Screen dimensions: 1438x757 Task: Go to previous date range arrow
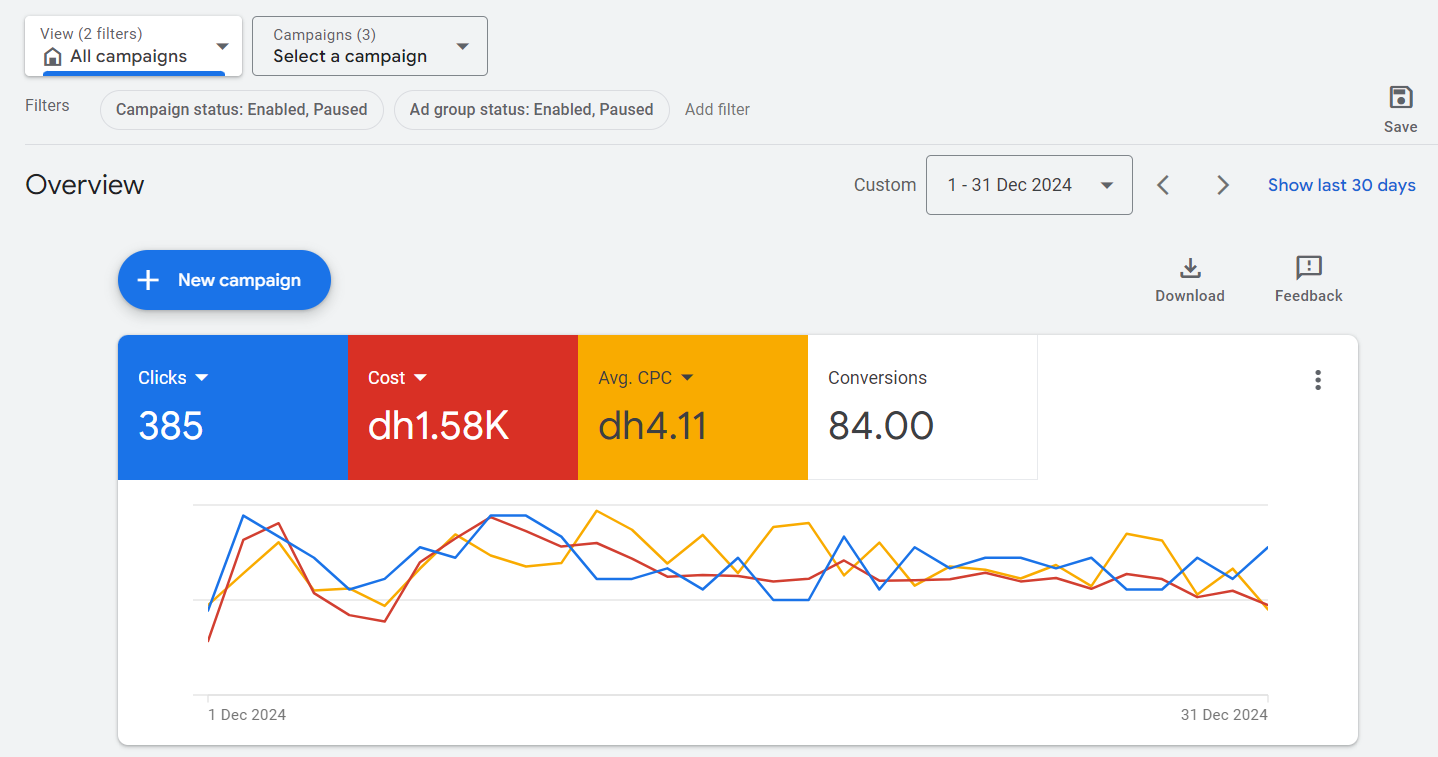(x=1163, y=185)
